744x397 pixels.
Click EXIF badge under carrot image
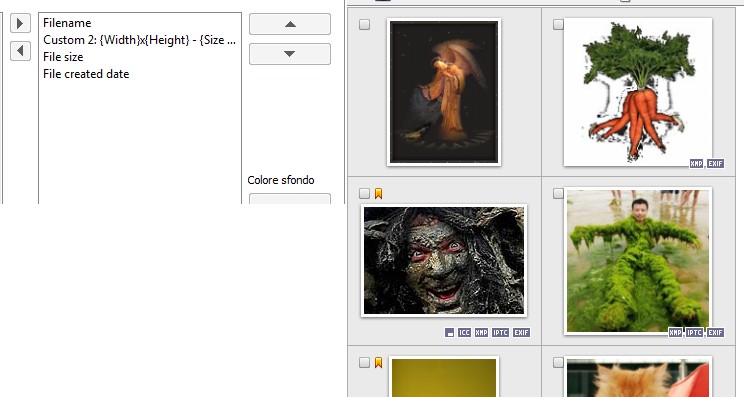point(715,164)
